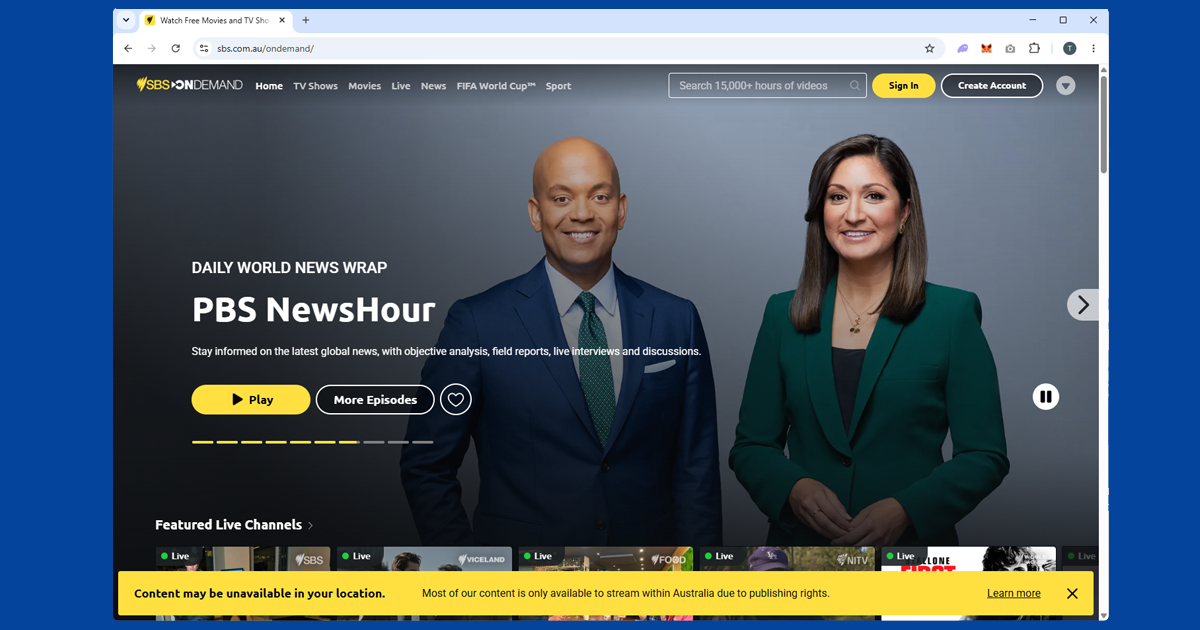Open the VICELAND live channel thumbnail

tap(424, 559)
